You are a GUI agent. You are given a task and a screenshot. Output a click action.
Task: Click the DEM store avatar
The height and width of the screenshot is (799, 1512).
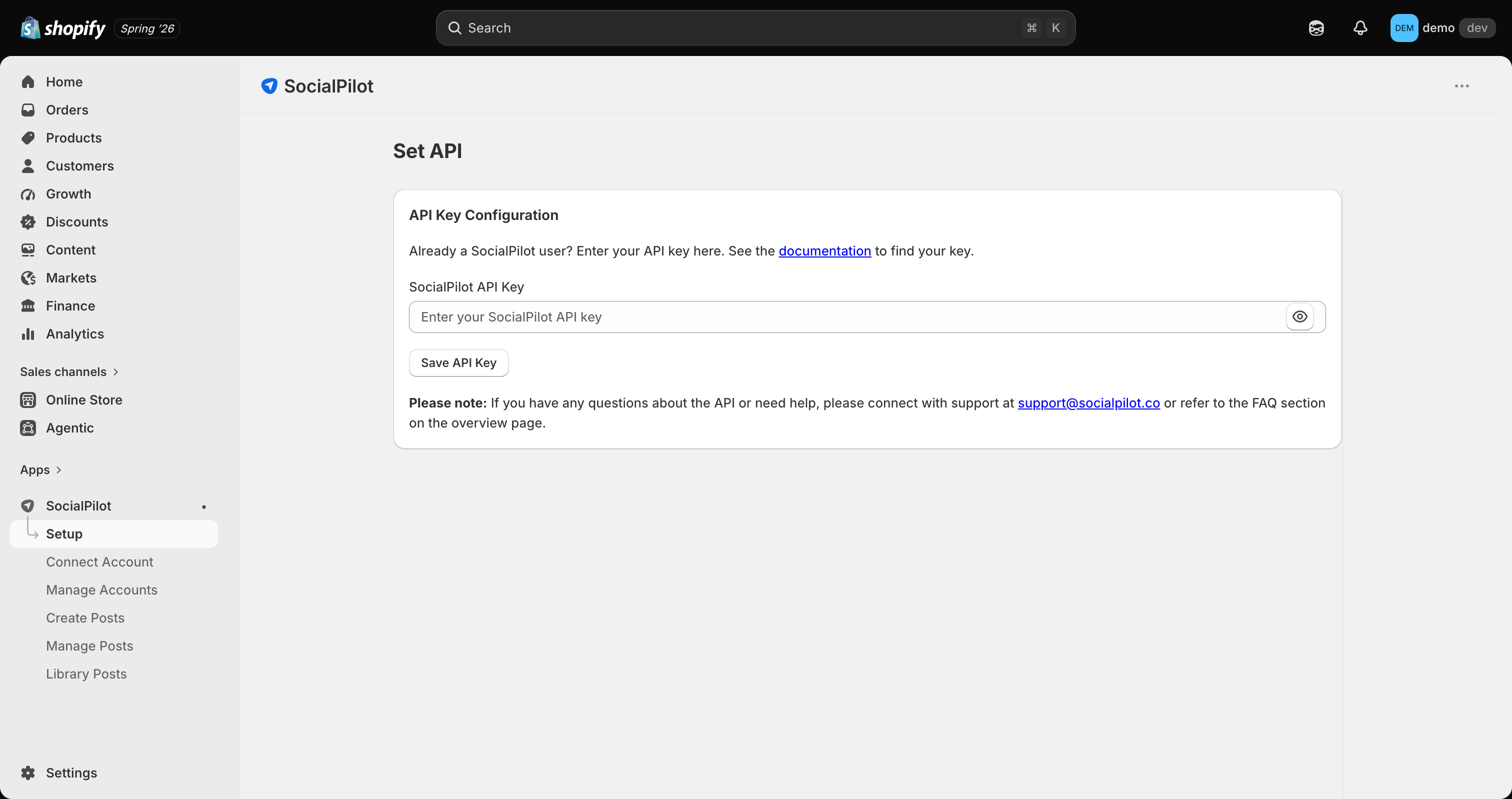pyautogui.click(x=1404, y=28)
